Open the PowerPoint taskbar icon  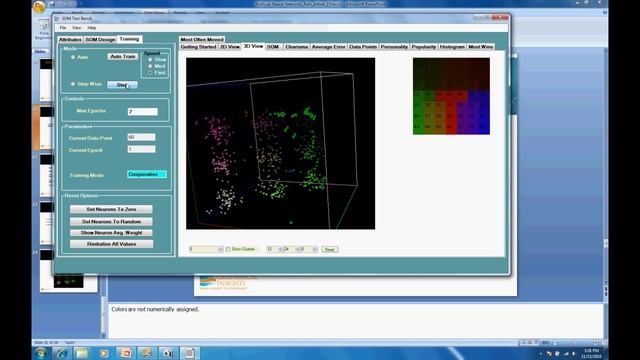tap(125, 353)
